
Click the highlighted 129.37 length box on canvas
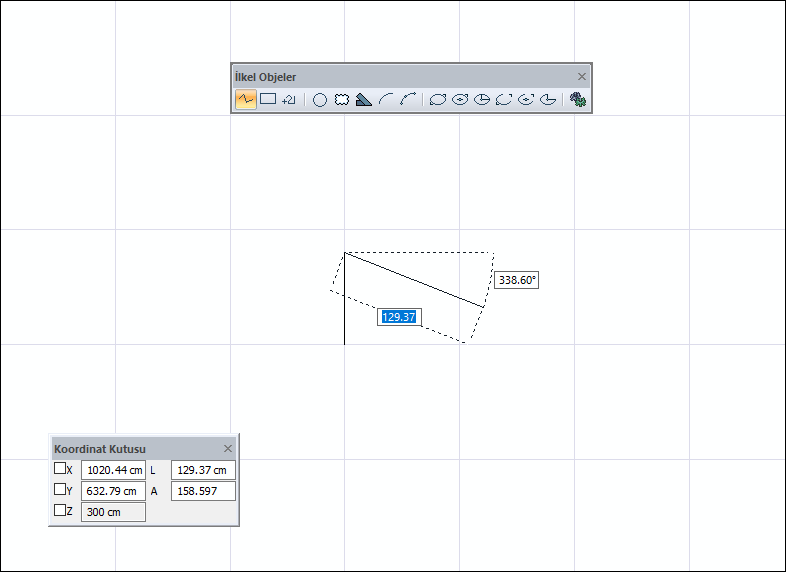[398, 317]
